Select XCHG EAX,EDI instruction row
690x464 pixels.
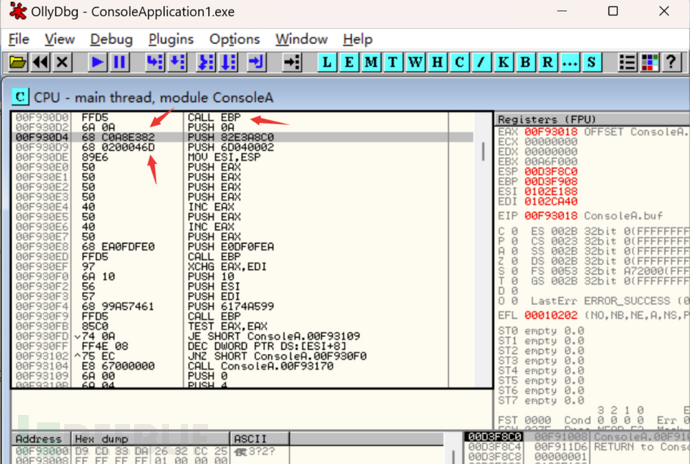[x=242, y=267]
